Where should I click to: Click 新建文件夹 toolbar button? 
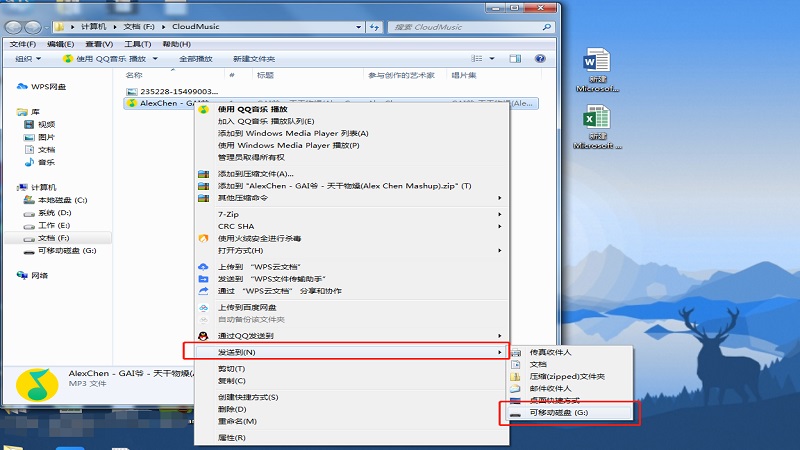254,59
